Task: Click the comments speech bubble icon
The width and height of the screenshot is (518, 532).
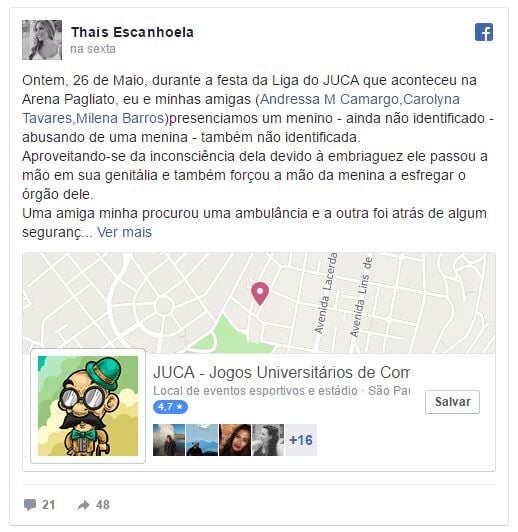Action: (30, 505)
